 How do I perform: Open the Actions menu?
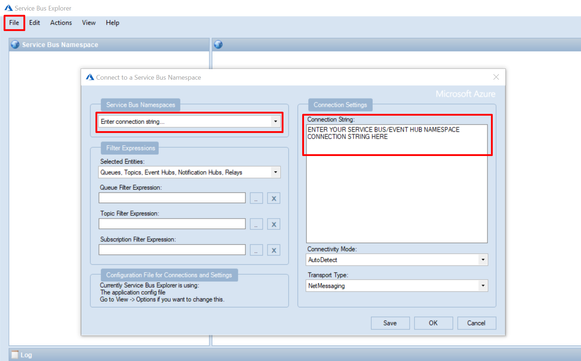(61, 23)
